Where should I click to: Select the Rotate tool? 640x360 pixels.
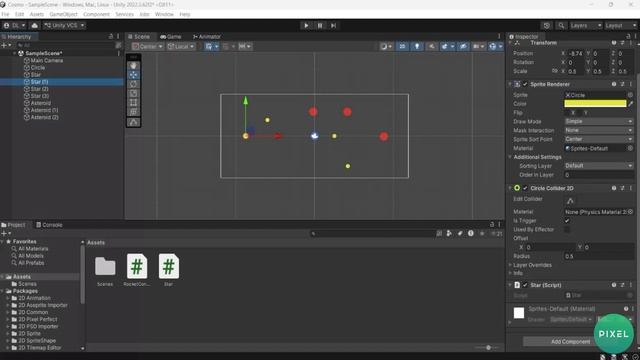coord(133,84)
